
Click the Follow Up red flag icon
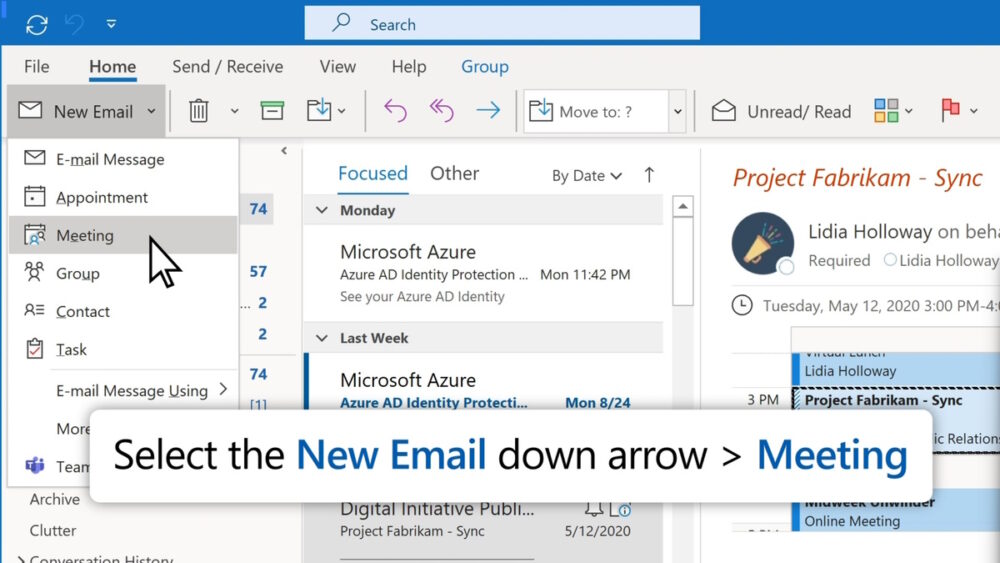tap(950, 110)
